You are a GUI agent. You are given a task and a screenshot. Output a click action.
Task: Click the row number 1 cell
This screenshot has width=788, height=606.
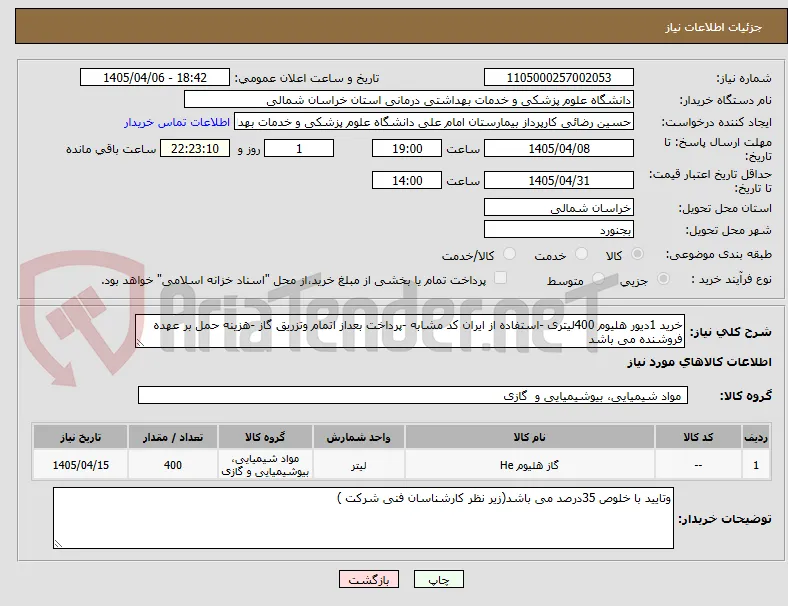point(756,465)
